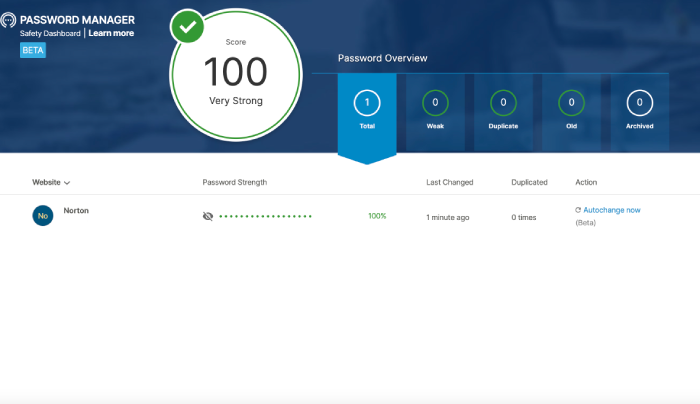Click the Password Manager logo icon
The height and width of the screenshot is (404, 700).
8,20
